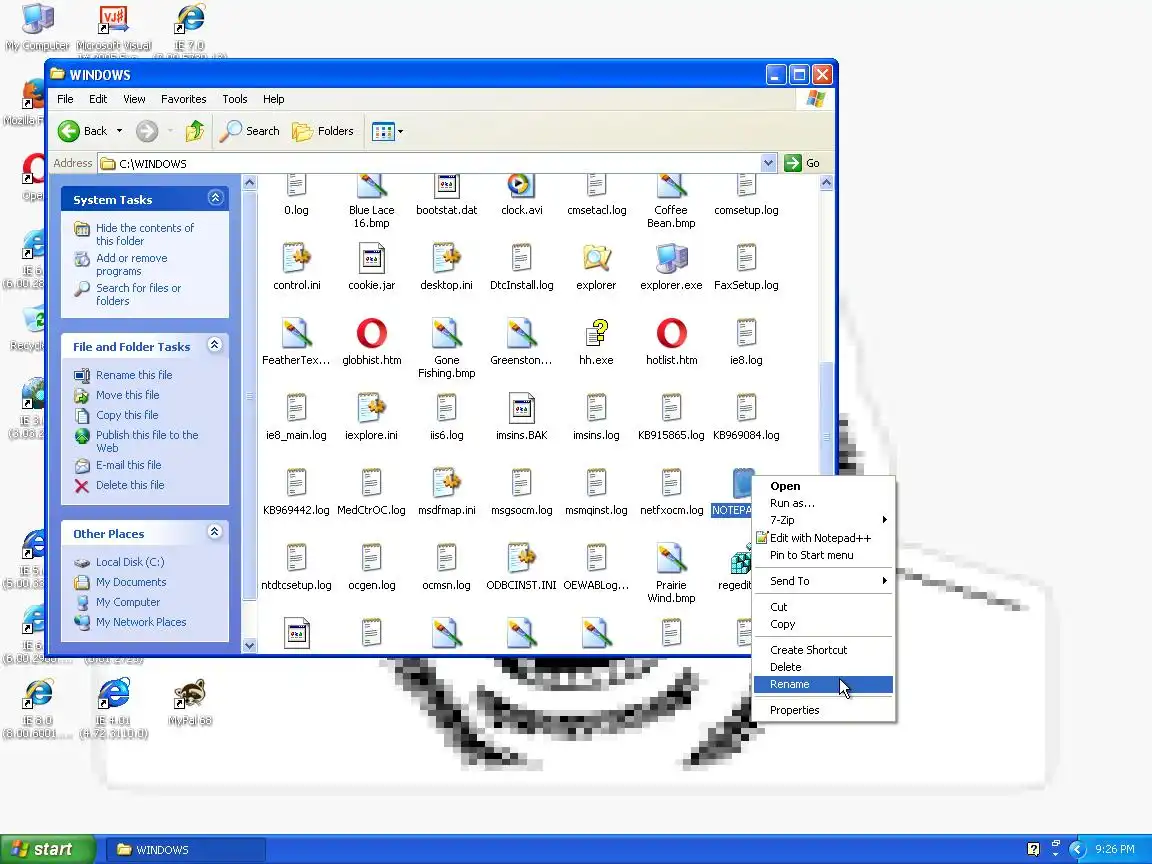Open the View menu

134,99
